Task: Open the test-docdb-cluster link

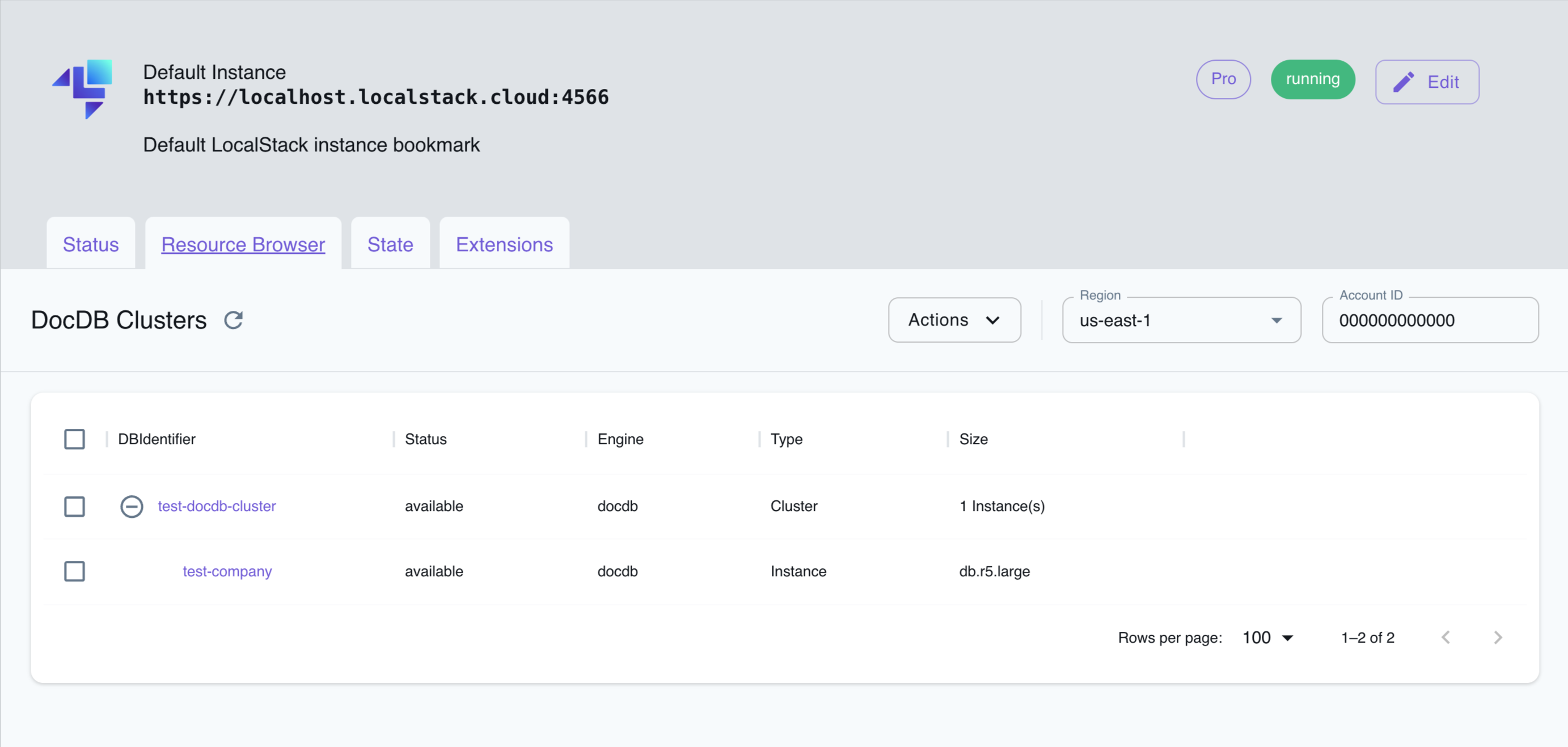Action: pyautogui.click(x=216, y=506)
